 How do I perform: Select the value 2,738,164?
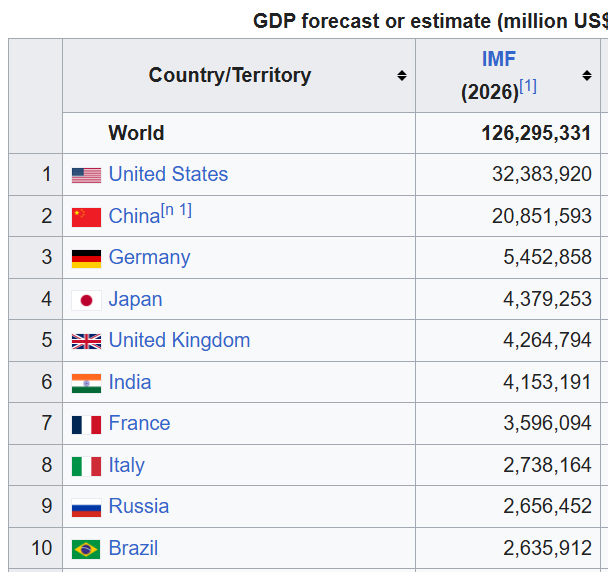(548, 465)
